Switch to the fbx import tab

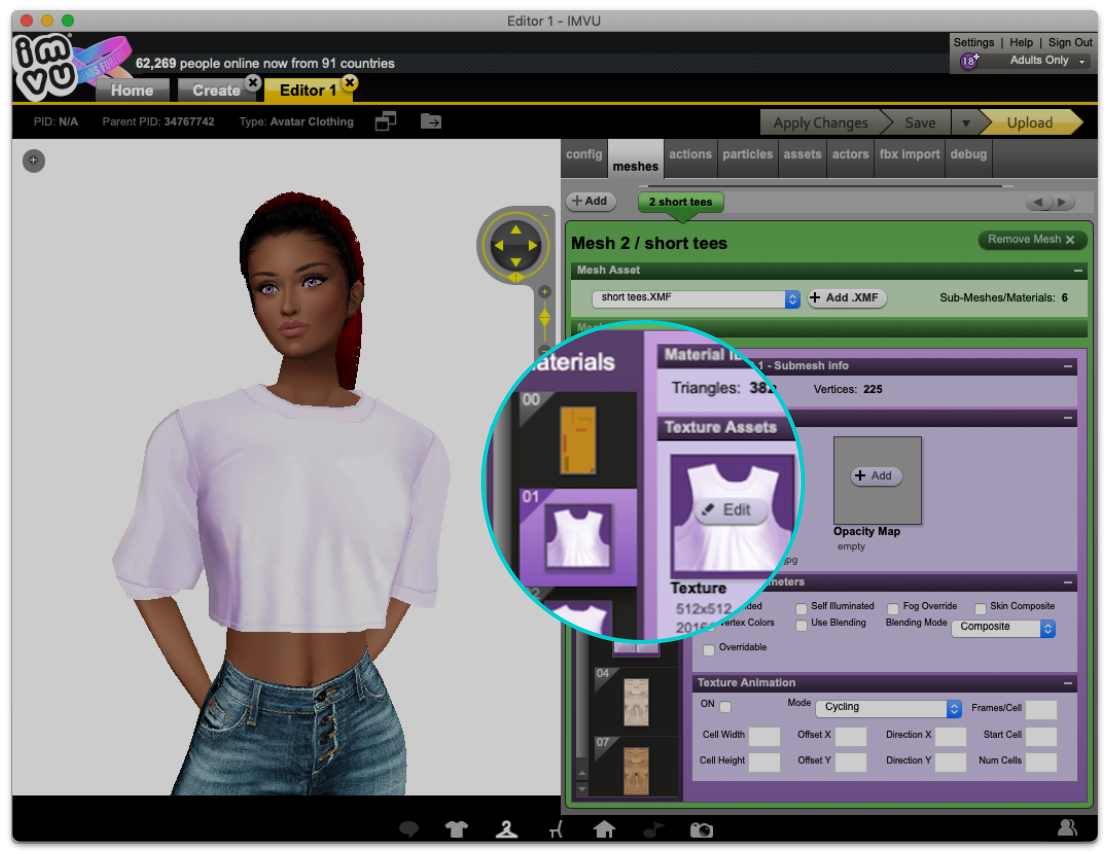click(x=910, y=155)
